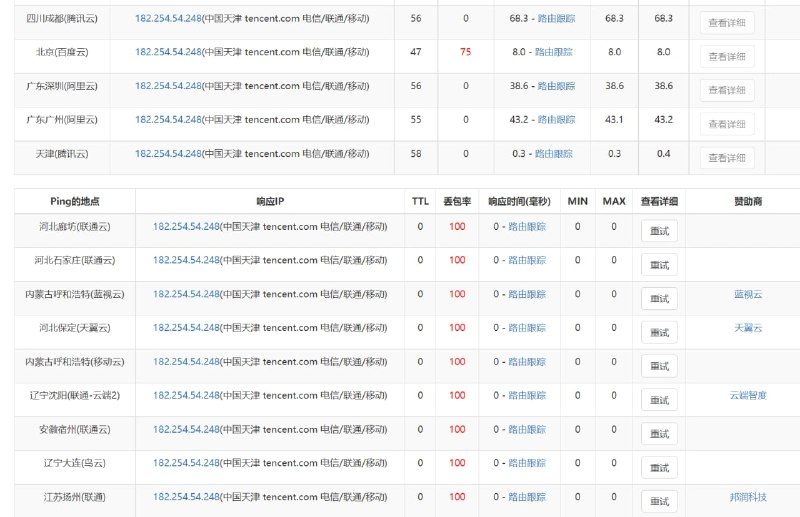This screenshot has height=517, width=800.
Task: Open the 蓝视云 sponsor link
Action: point(748,294)
